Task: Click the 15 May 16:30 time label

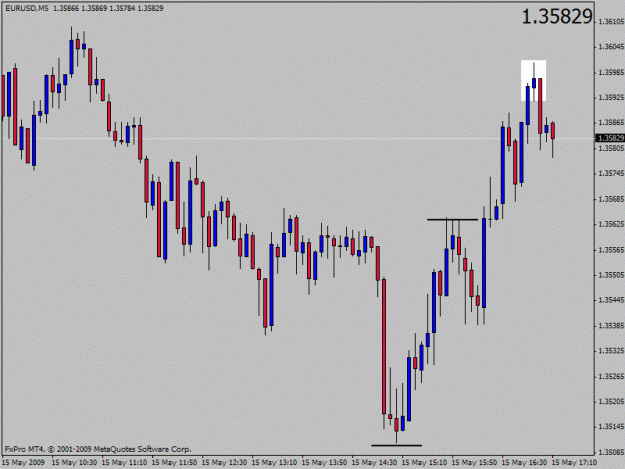Action: [x=525, y=463]
